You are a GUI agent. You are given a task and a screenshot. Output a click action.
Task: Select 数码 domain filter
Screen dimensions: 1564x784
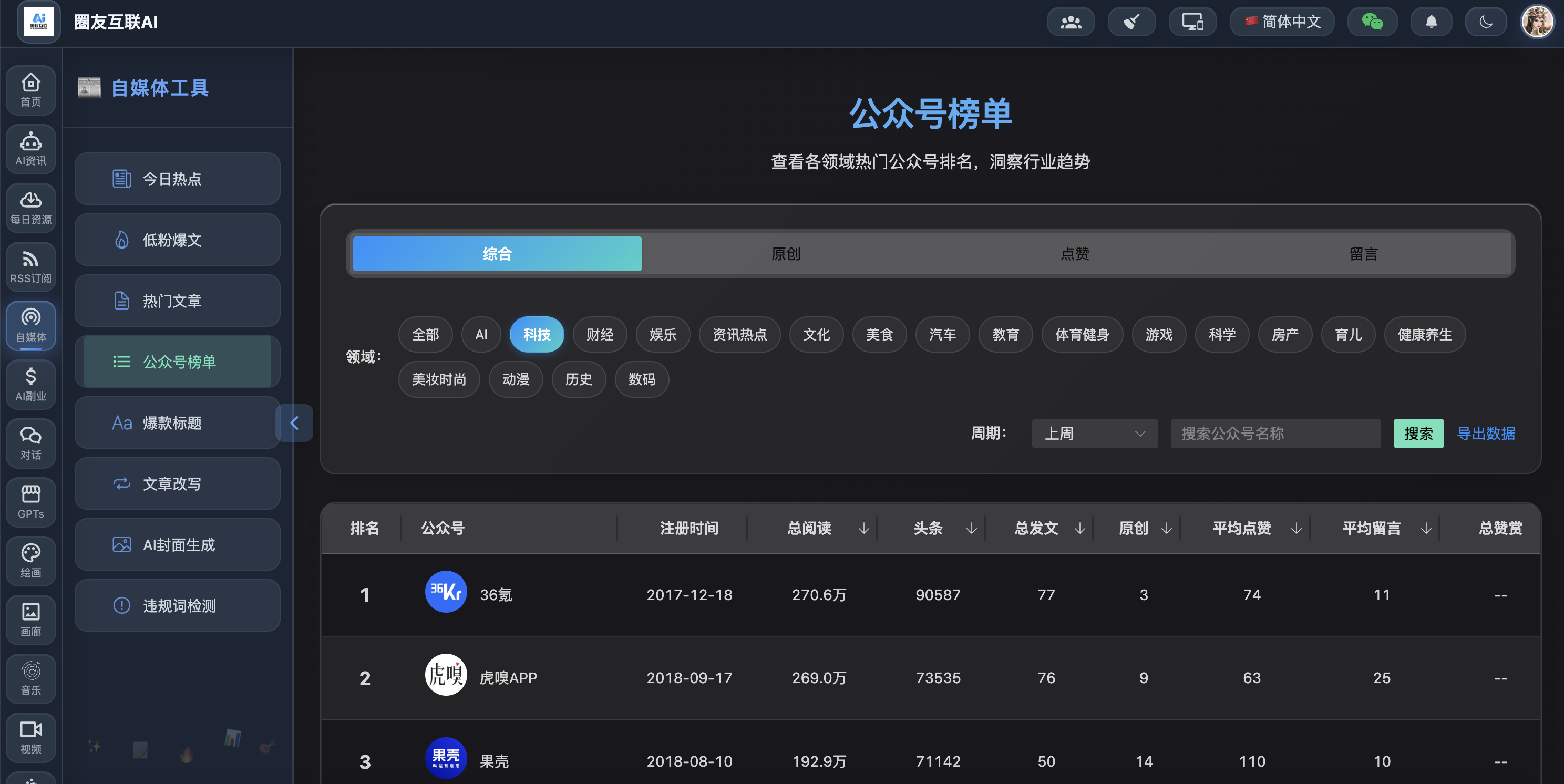point(642,379)
